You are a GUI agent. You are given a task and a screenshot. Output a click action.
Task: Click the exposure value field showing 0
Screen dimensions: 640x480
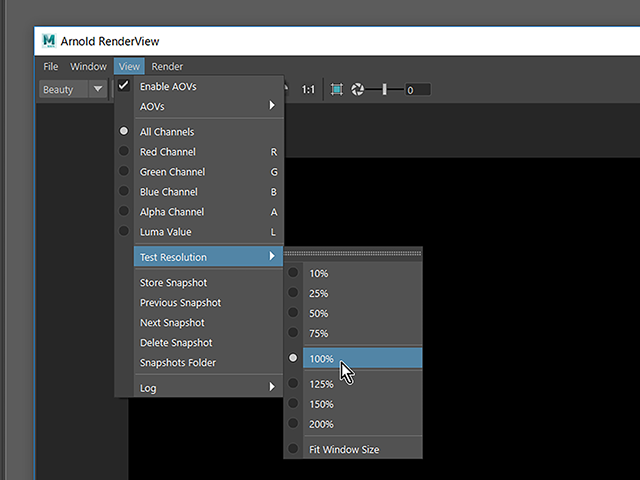[418, 90]
